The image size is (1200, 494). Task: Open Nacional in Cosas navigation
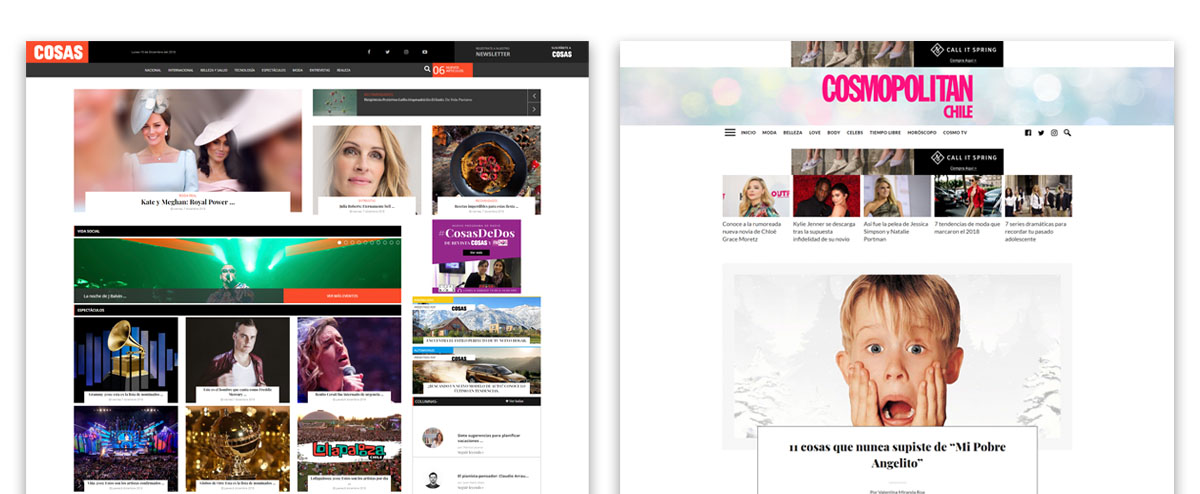(x=153, y=70)
